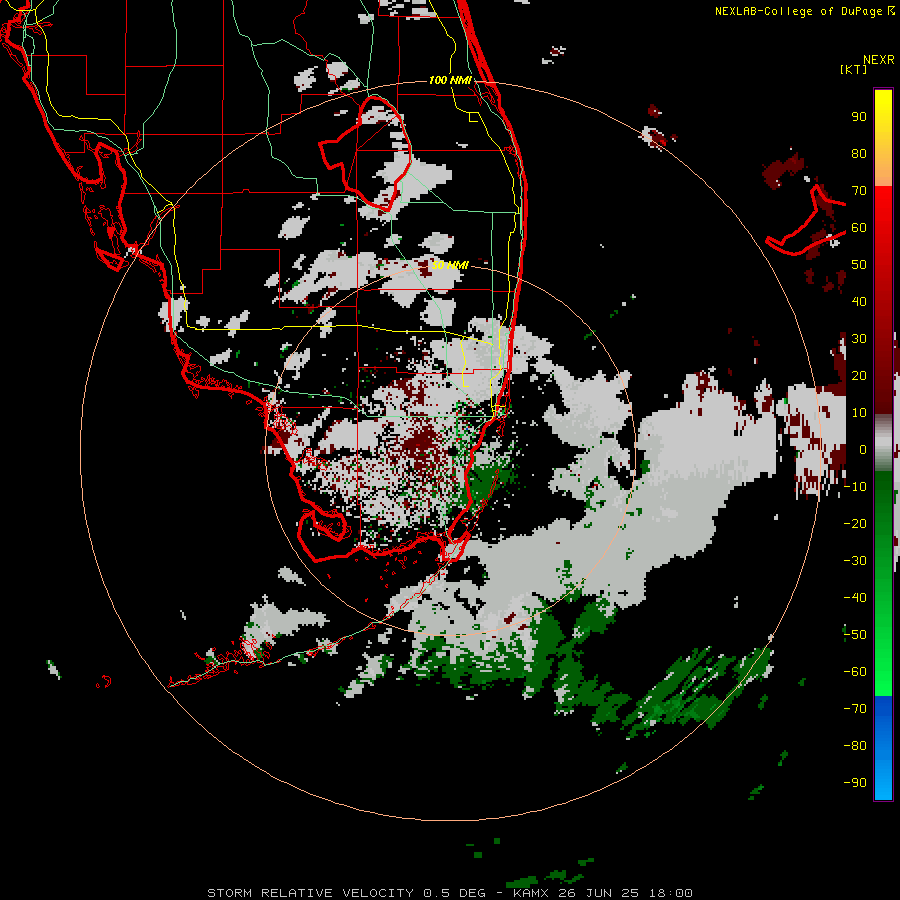Click the 0 value on the velocity scale
900x900 pixels.
click(x=862, y=449)
